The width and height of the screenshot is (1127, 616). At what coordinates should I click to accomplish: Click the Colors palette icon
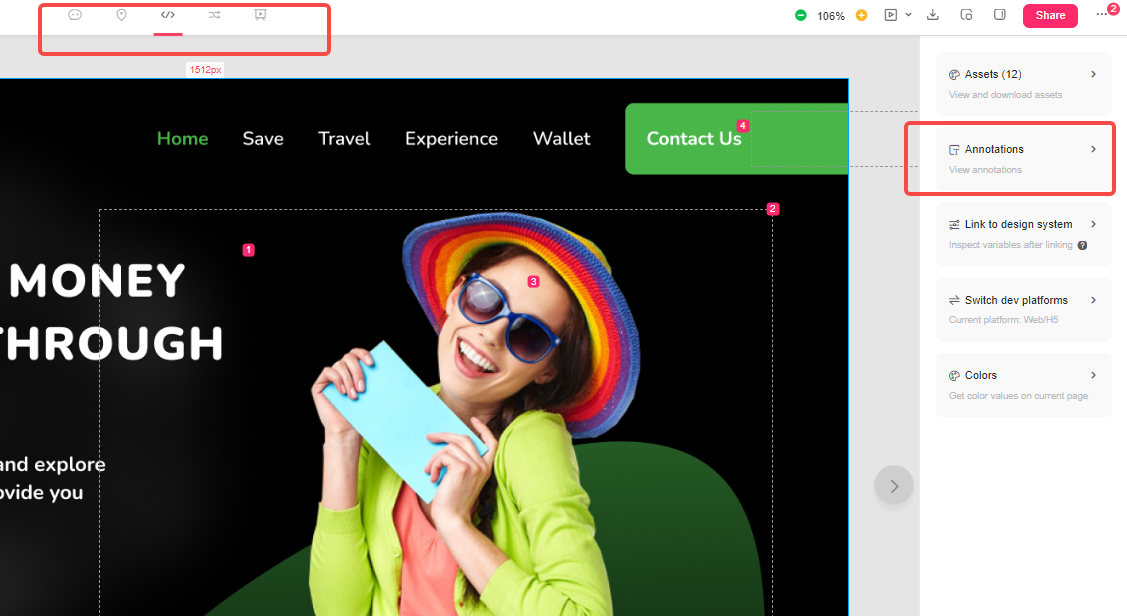pyautogui.click(x=954, y=376)
